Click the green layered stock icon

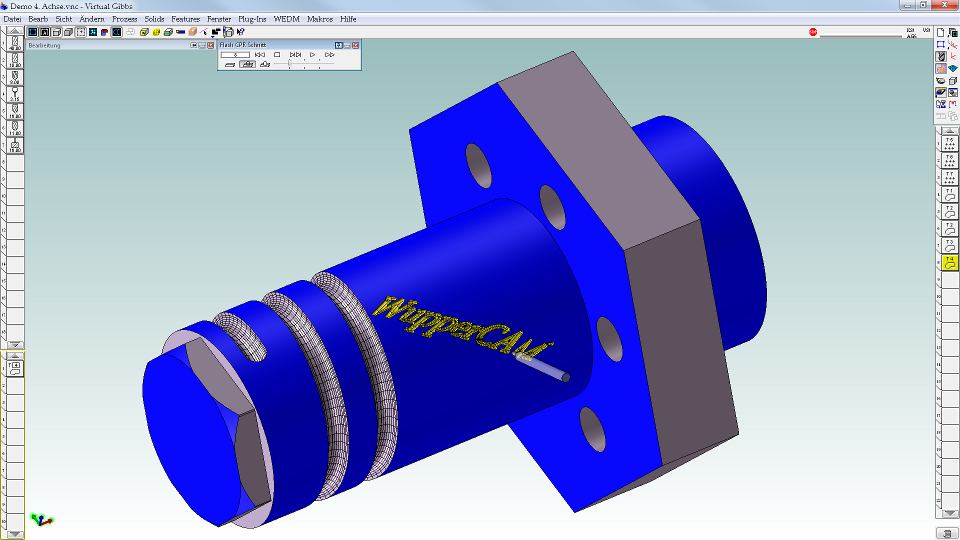(x=168, y=32)
